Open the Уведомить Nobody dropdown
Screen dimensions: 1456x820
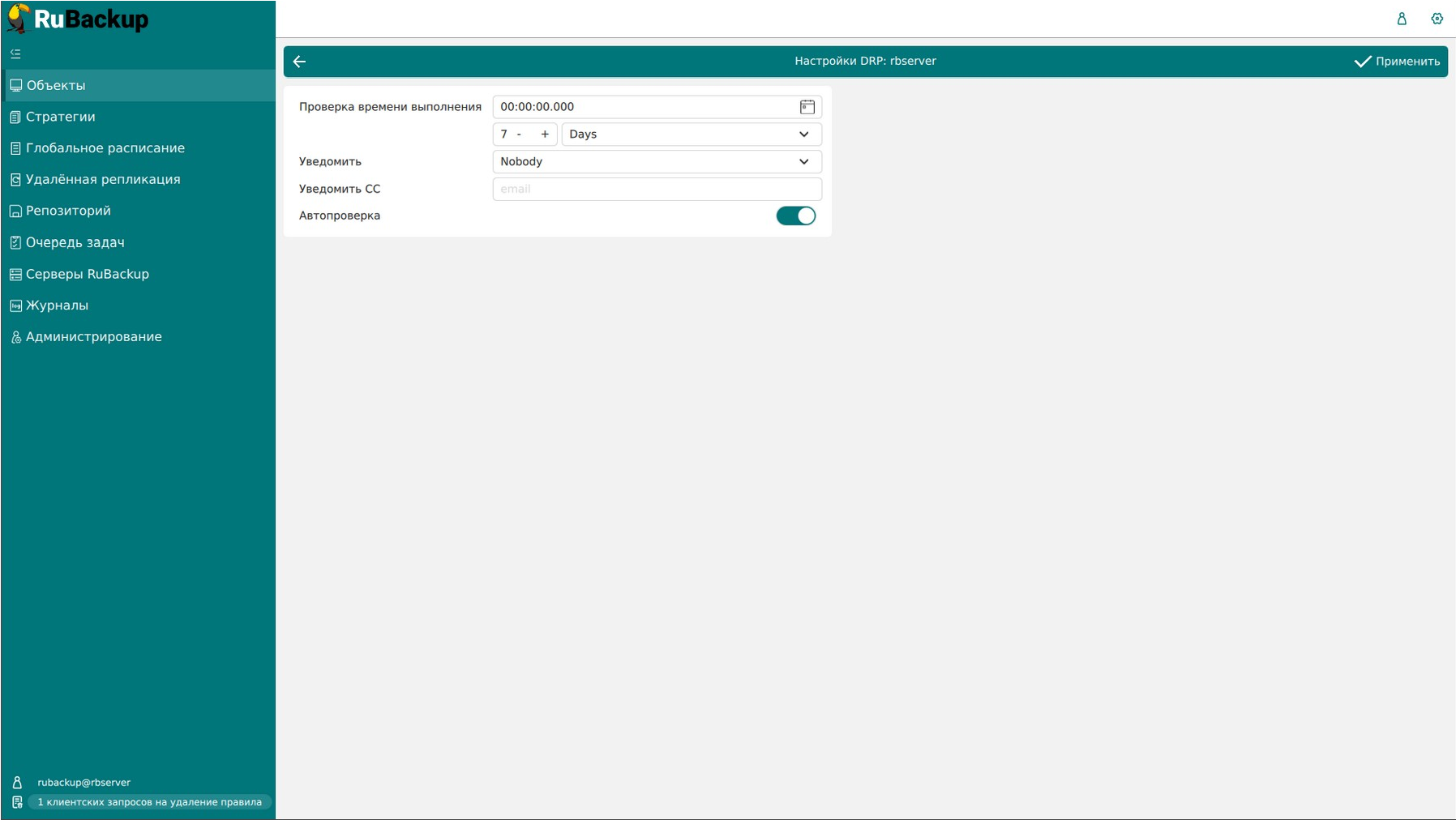657,161
